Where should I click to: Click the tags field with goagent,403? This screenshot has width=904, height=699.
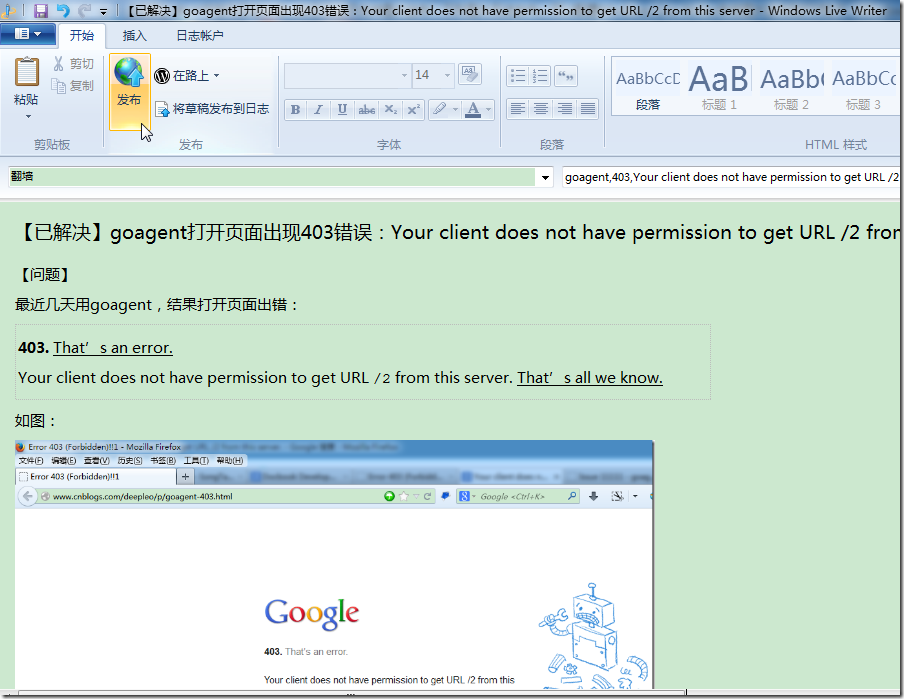click(x=731, y=177)
